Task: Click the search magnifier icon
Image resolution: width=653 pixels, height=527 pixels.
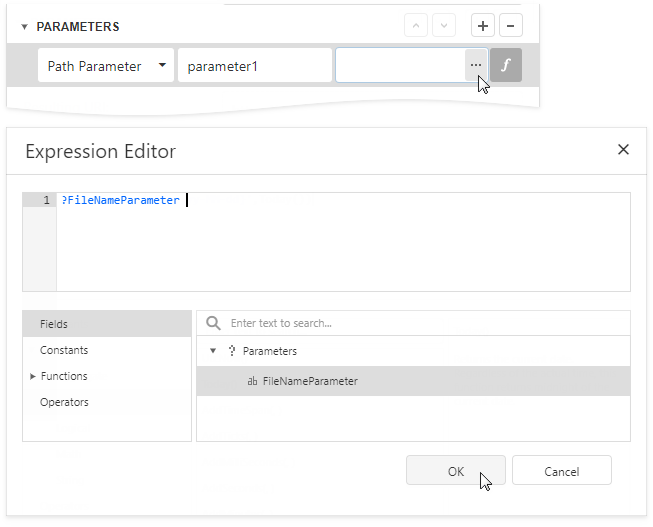Action: tap(213, 323)
